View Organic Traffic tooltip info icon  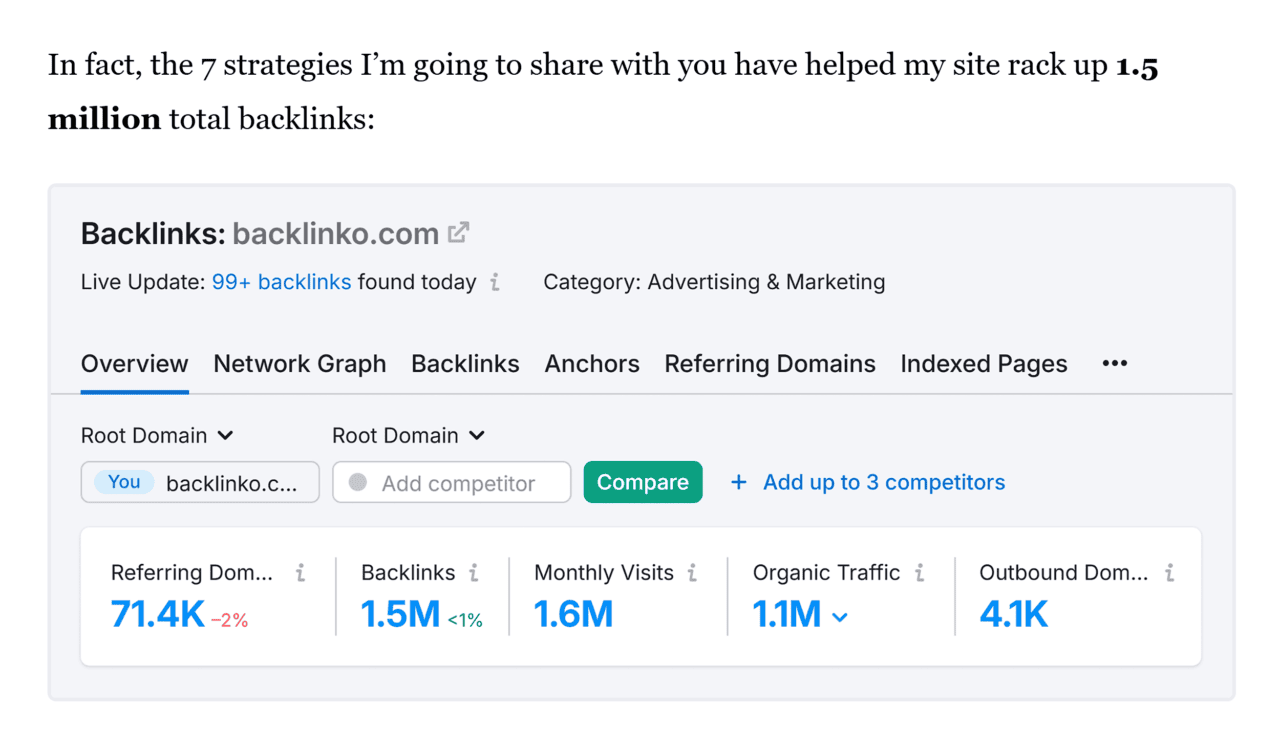pos(918,572)
